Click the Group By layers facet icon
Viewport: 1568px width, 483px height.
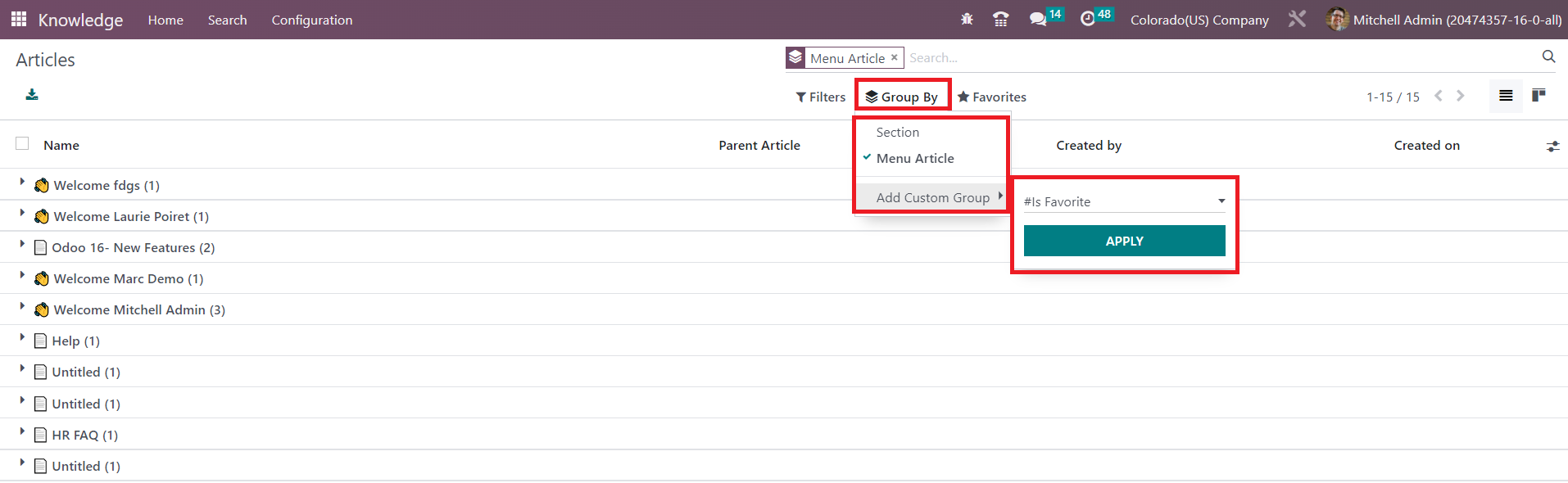click(x=795, y=58)
